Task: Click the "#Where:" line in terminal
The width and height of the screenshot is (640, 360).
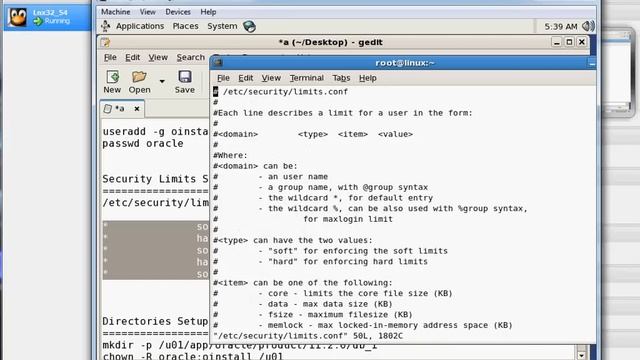Action: coord(230,156)
